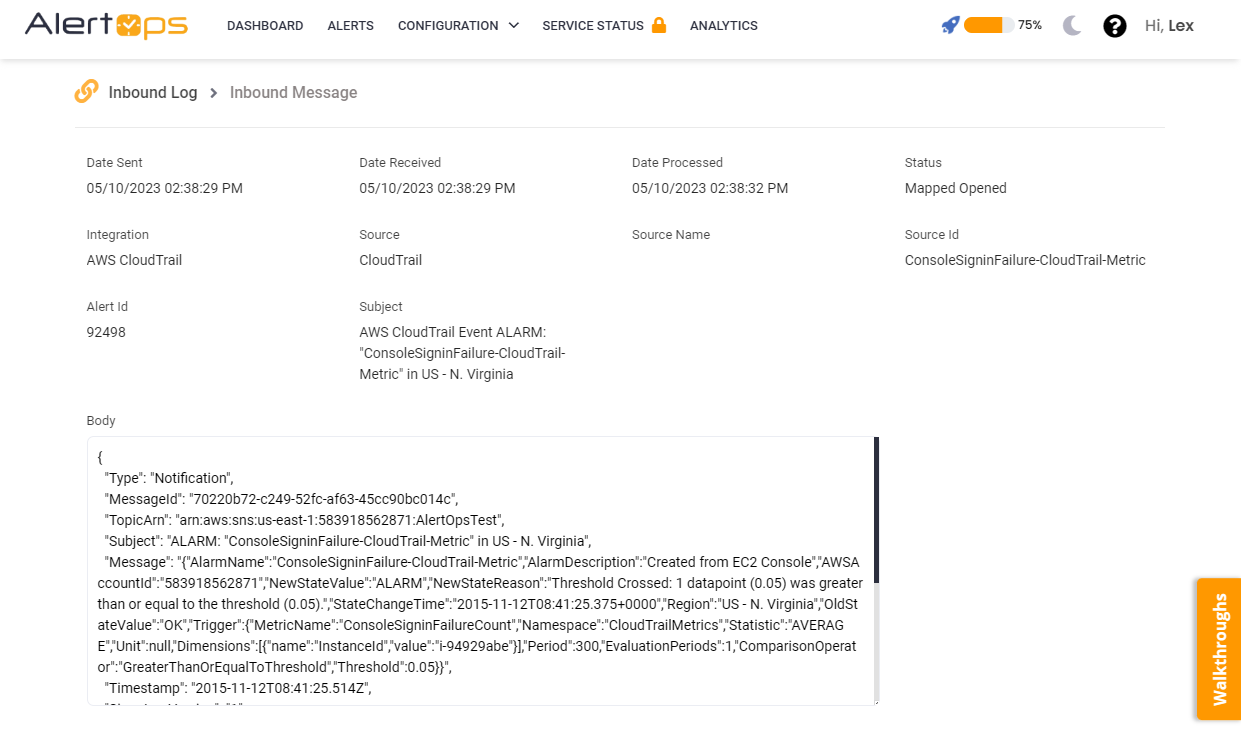
Task: Open the Walkthroughs side panel
Action: (1218, 649)
